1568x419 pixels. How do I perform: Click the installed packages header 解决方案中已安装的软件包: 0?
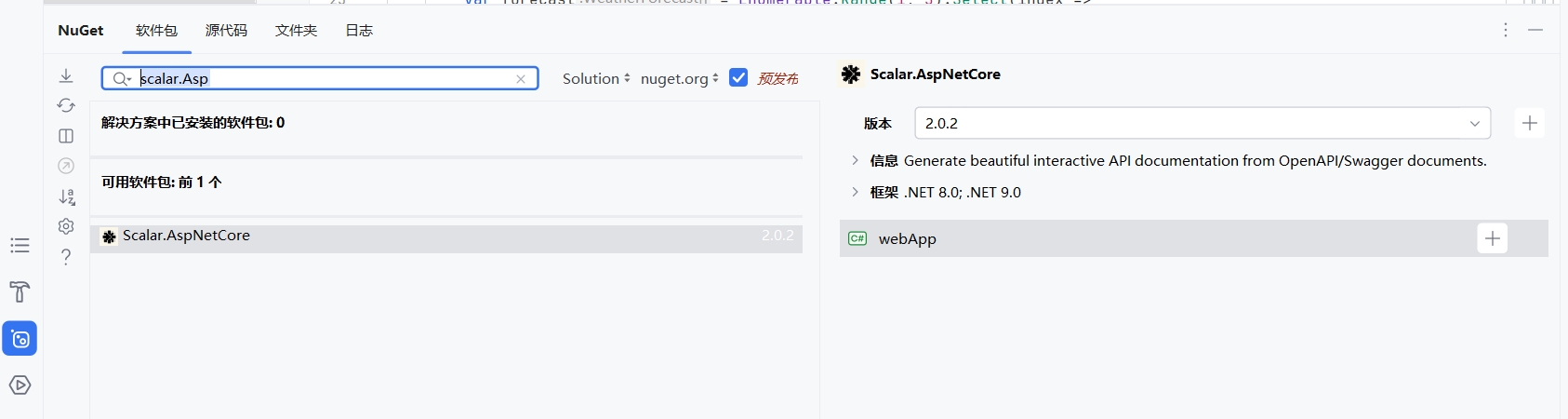point(193,123)
